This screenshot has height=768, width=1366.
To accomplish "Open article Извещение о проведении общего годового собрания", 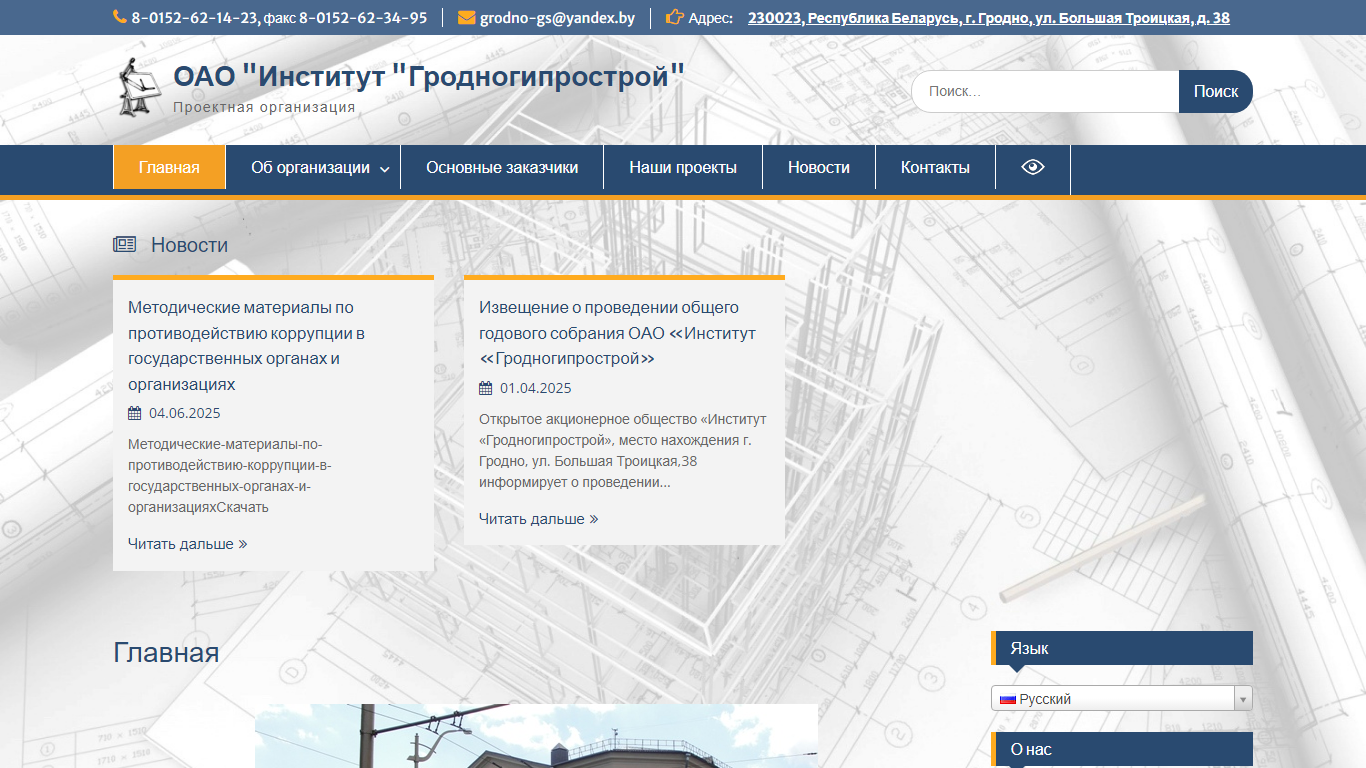I will pos(617,332).
